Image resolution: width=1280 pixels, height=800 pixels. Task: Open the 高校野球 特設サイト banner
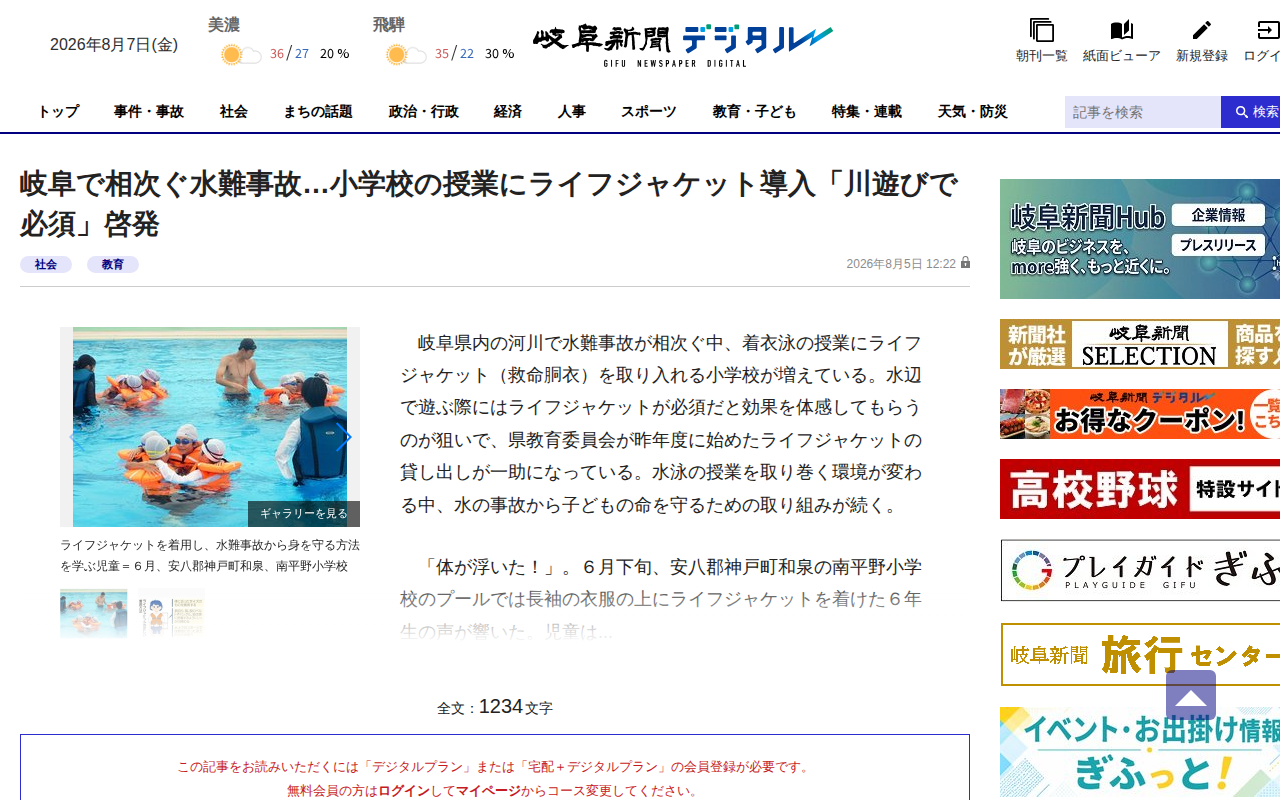[1140, 489]
